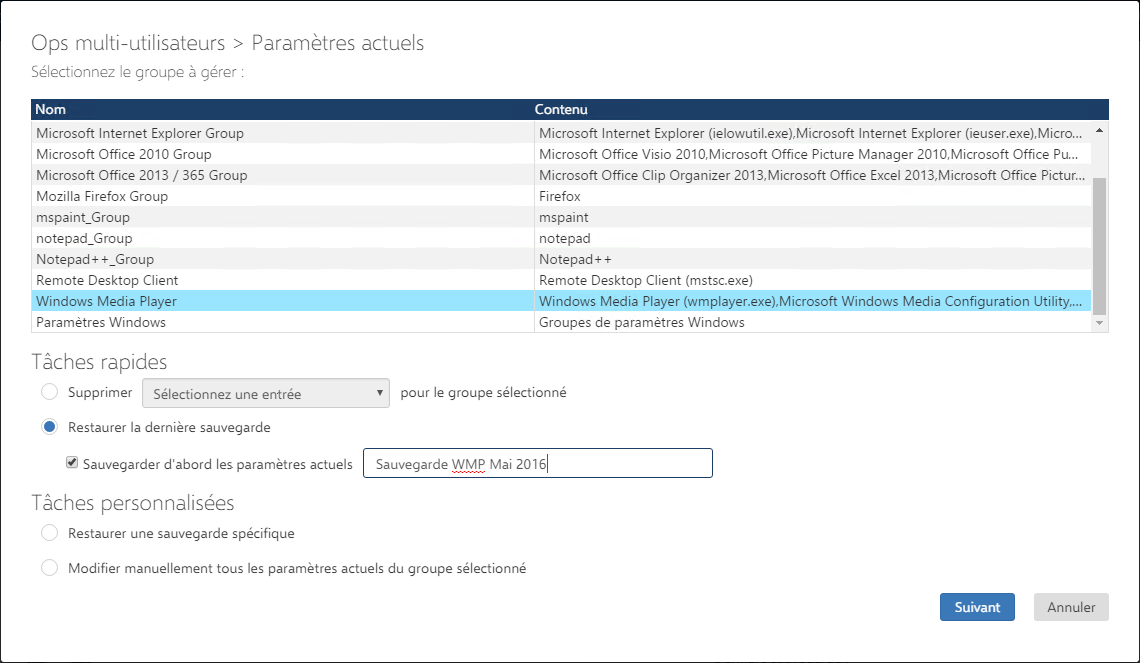Click the list scrollbar down arrow
This screenshot has width=1140, height=663.
click(x=1099, y=323)
